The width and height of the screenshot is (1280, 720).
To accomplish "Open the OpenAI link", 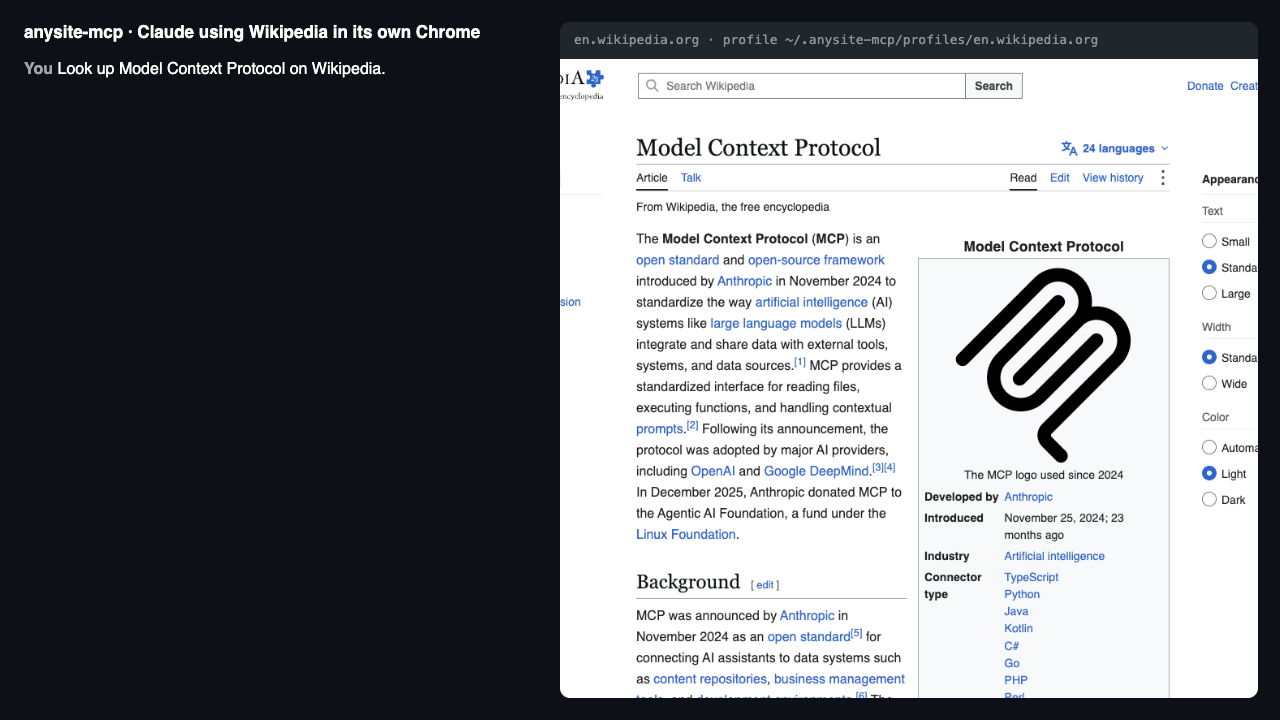I will tap(713, 471).
